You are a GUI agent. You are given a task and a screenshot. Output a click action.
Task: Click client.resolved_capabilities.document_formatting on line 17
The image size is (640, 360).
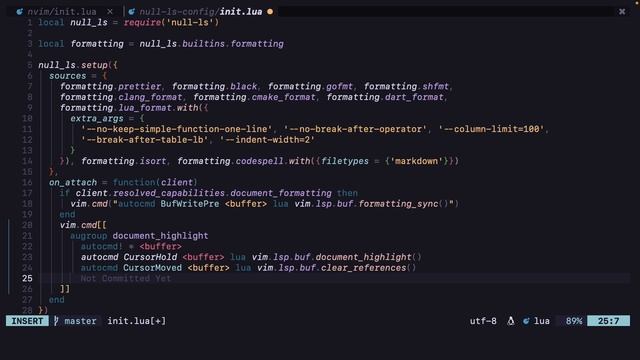[203, 193]
